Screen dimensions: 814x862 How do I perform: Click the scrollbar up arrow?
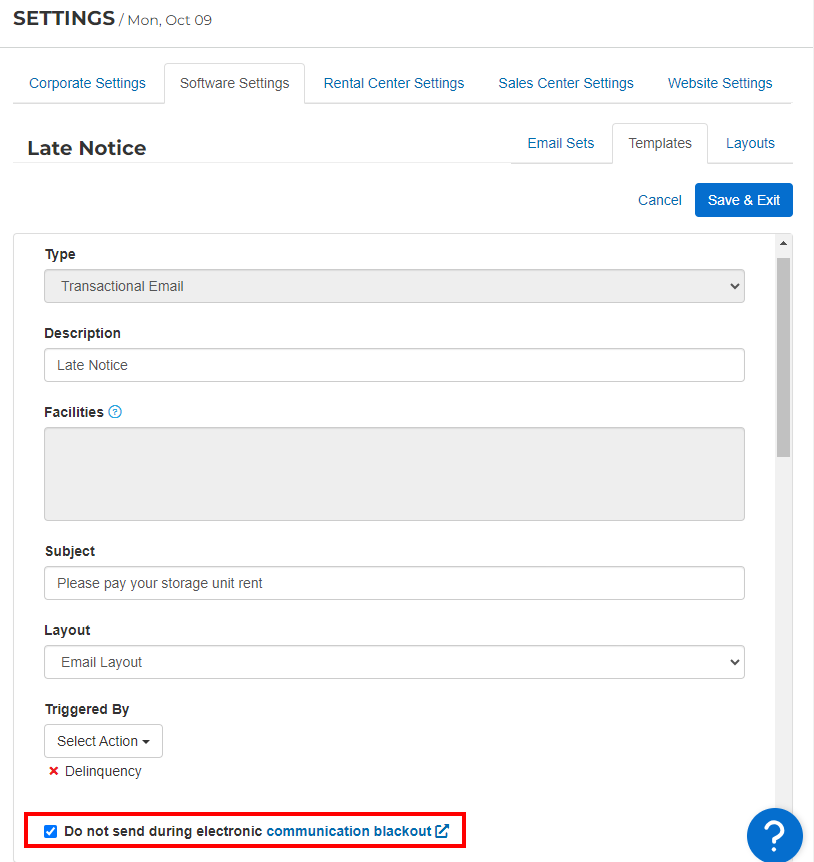[783, 243]
